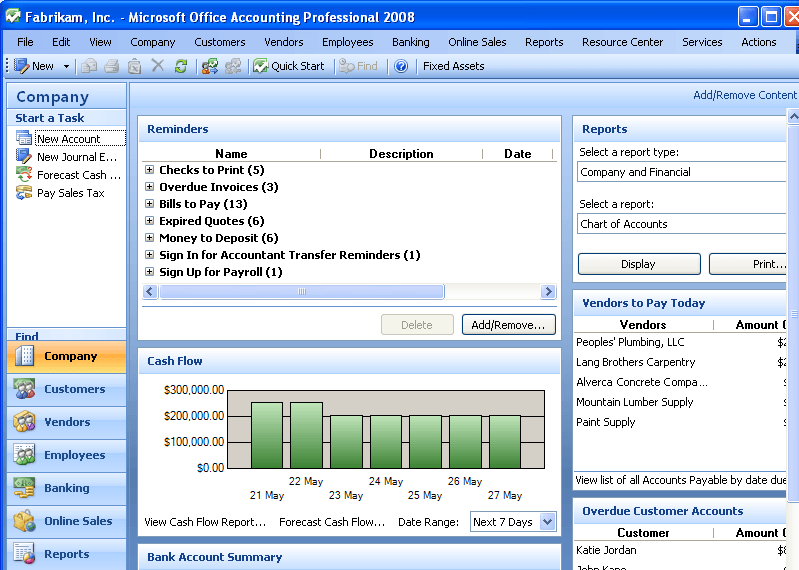Image resolution: width=799 pixels, height=570 pixels.
Task: Click the Online Sales navigation pane icon
Action: [x=24, y=521]
